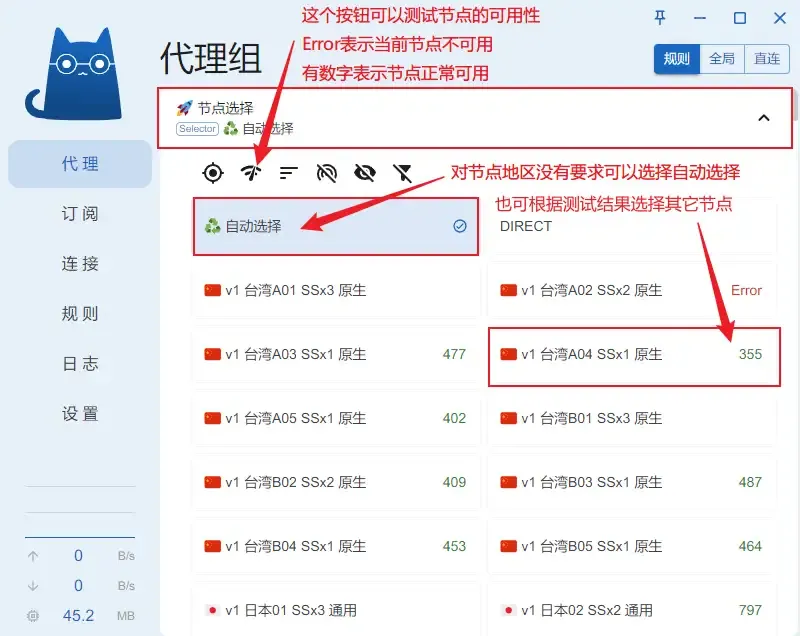Select the 规则 proxy mode
The width and height of the screenshot is (800, 636).
[677, 59]
